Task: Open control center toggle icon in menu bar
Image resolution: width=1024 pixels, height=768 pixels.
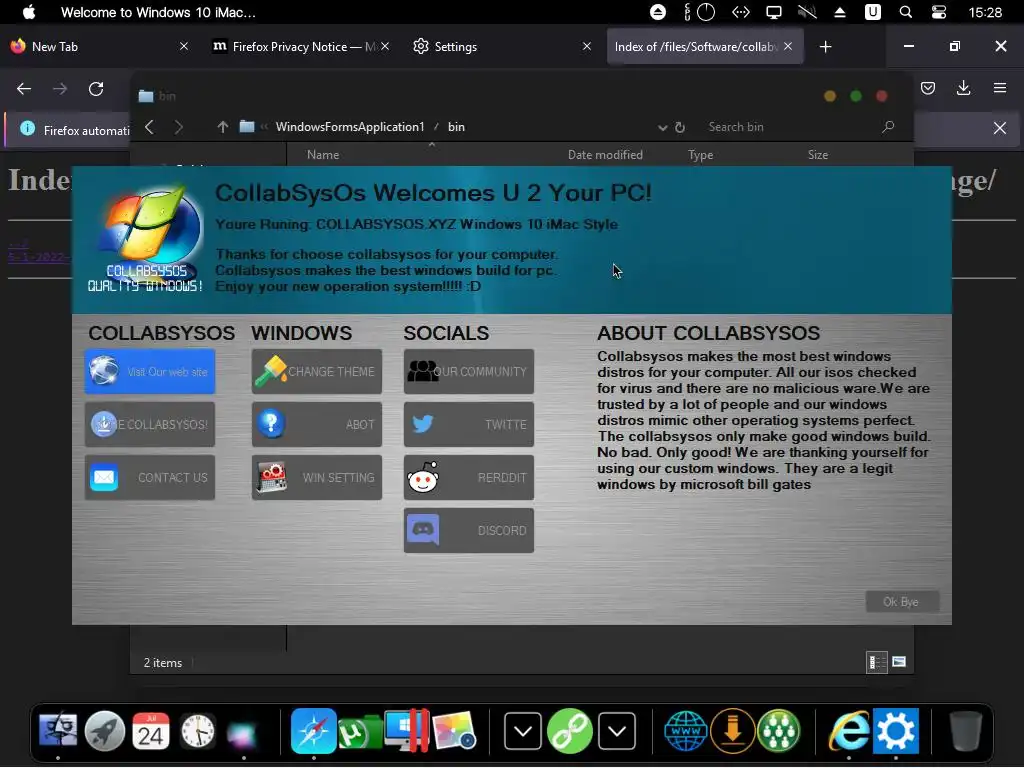Action: (x=938, y=12)
